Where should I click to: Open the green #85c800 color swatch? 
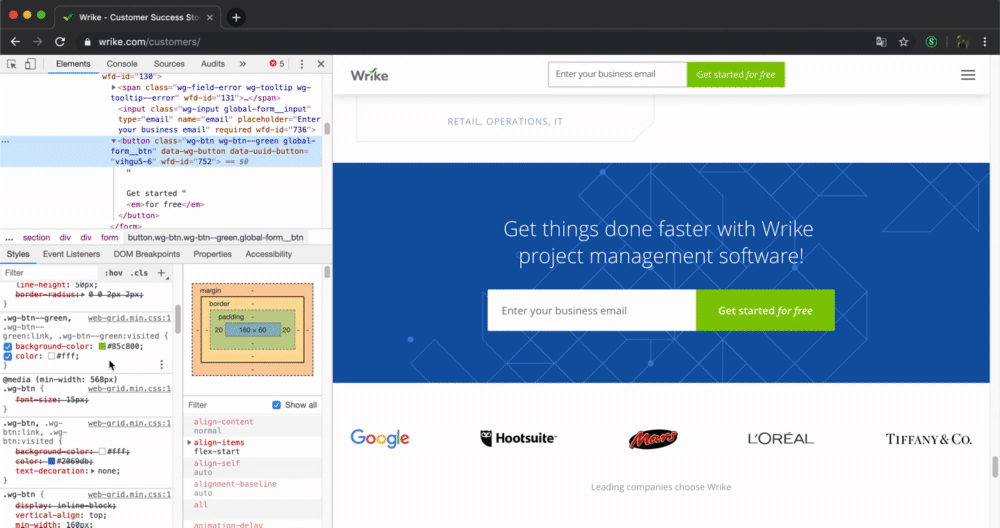tap(102, 346)
